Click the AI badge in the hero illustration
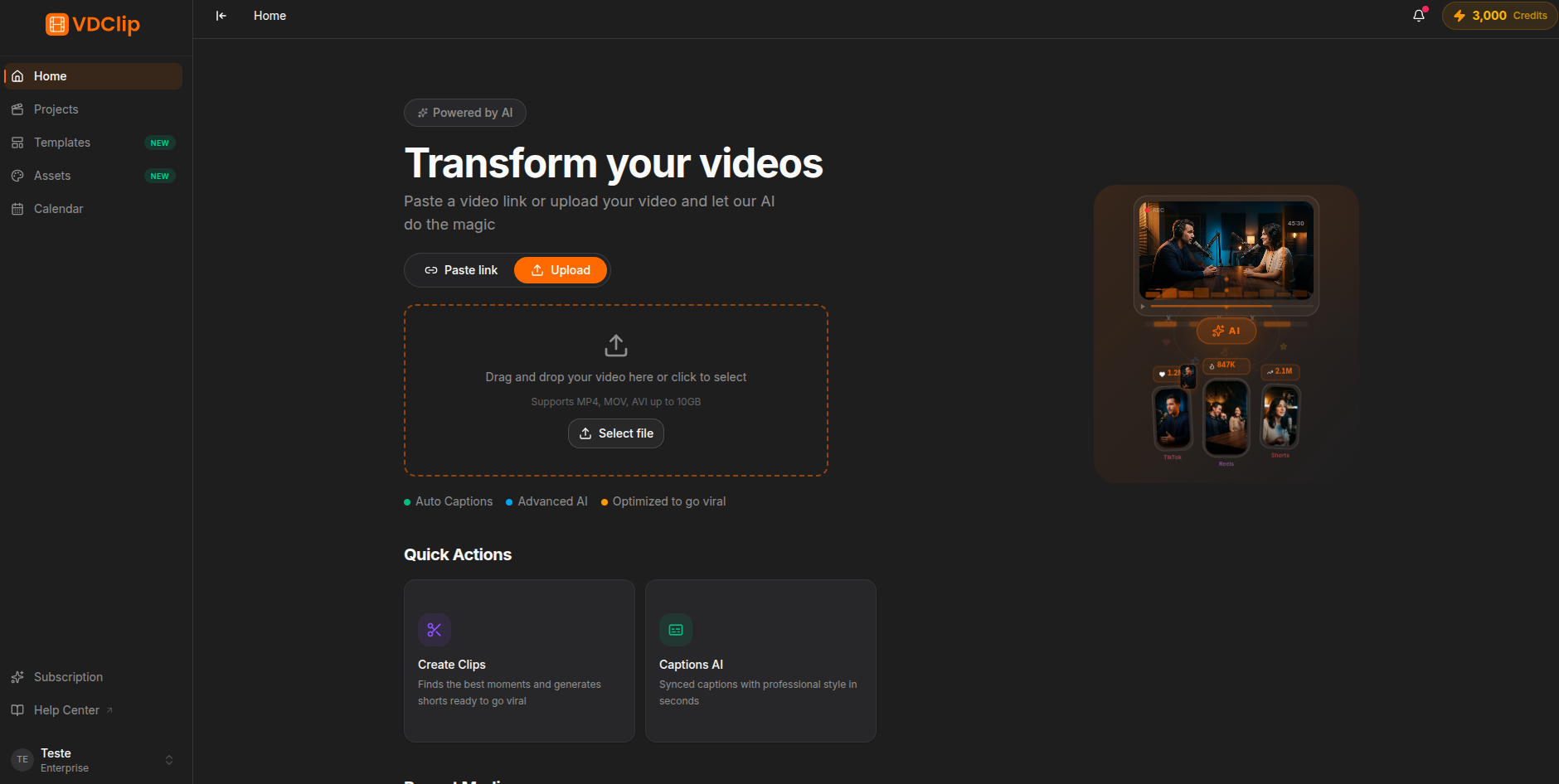Image resolution: width=1559 pixels, height=784 pixels. [1226, 331]
